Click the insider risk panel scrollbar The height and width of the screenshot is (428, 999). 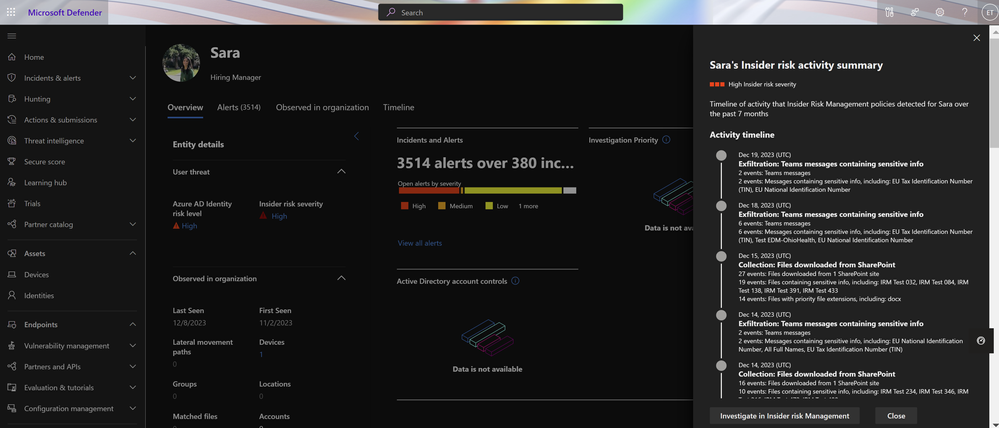click(x=996, y=92)
